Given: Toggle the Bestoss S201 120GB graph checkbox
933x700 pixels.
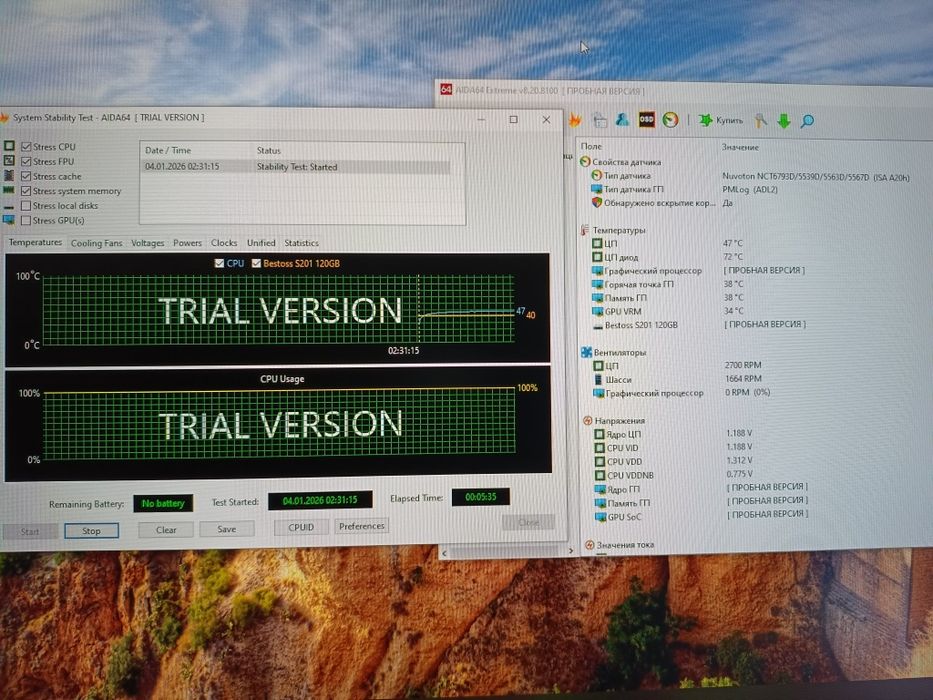Looking at the screenshot, I should pyautogui.click(x=256, y=263).
